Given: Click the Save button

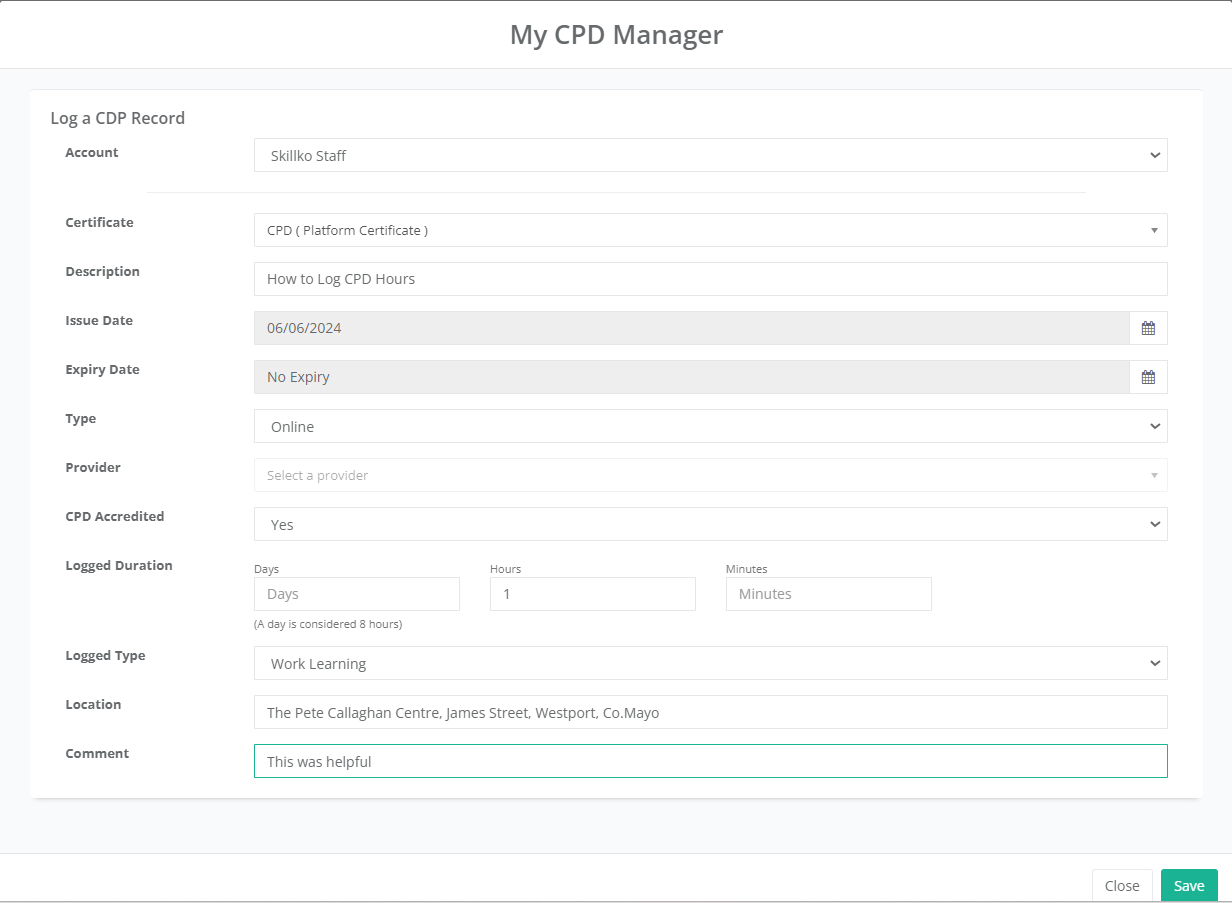Looking at the screenshot, I should click(x=1189, y=885).
